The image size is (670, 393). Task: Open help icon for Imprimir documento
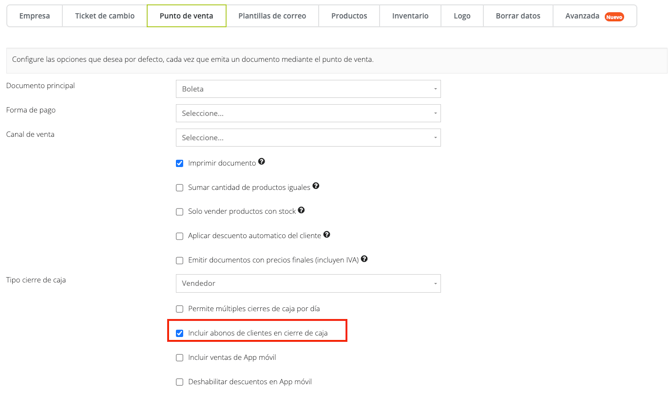[x=262, y=161]
